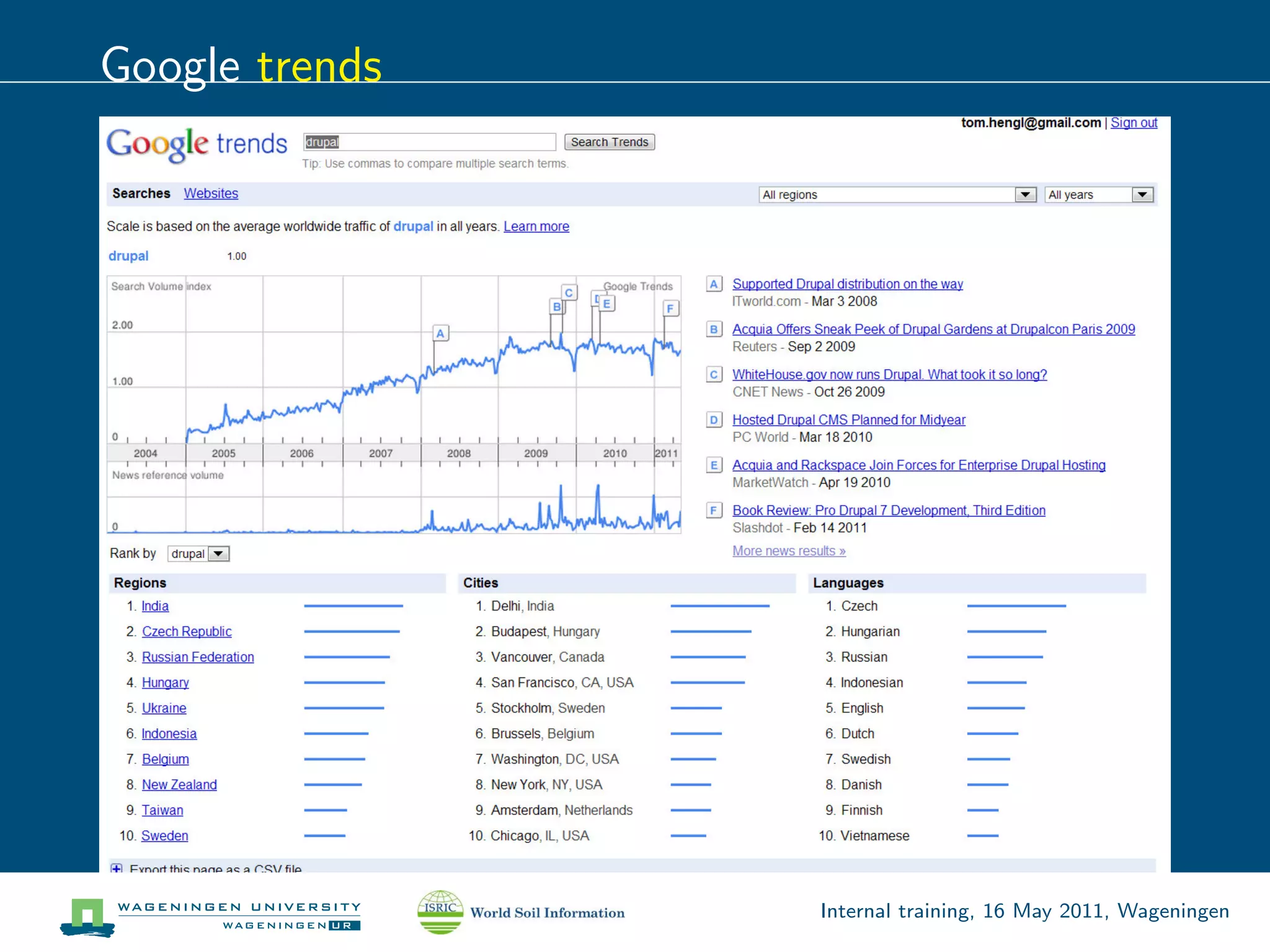Image resolution: width=1270 pixels, height=952 pixels.
Task: Click the Sweden region link
Action: [x=164, y=835]
